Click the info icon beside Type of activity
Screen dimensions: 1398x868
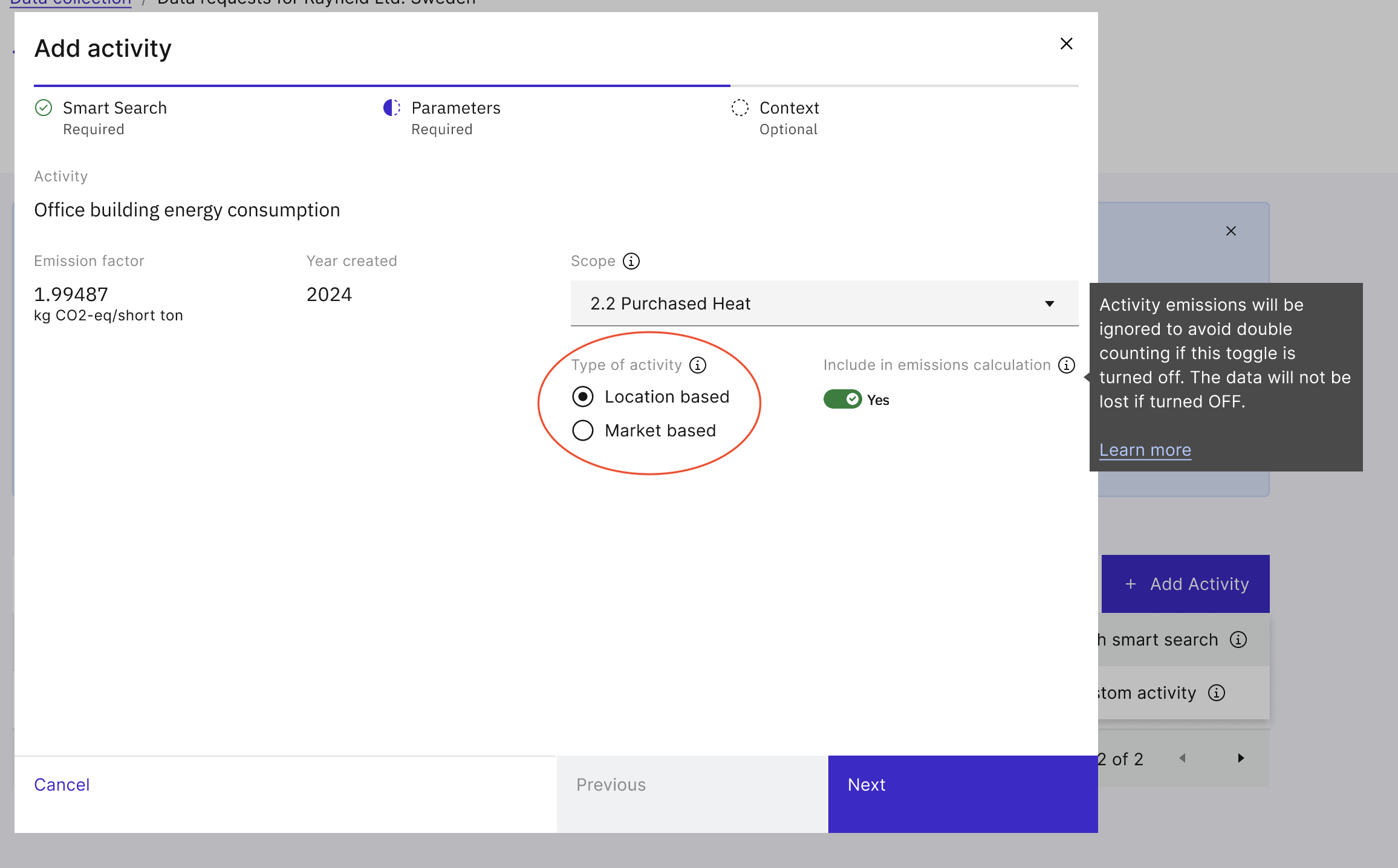[x=698, y=365]
